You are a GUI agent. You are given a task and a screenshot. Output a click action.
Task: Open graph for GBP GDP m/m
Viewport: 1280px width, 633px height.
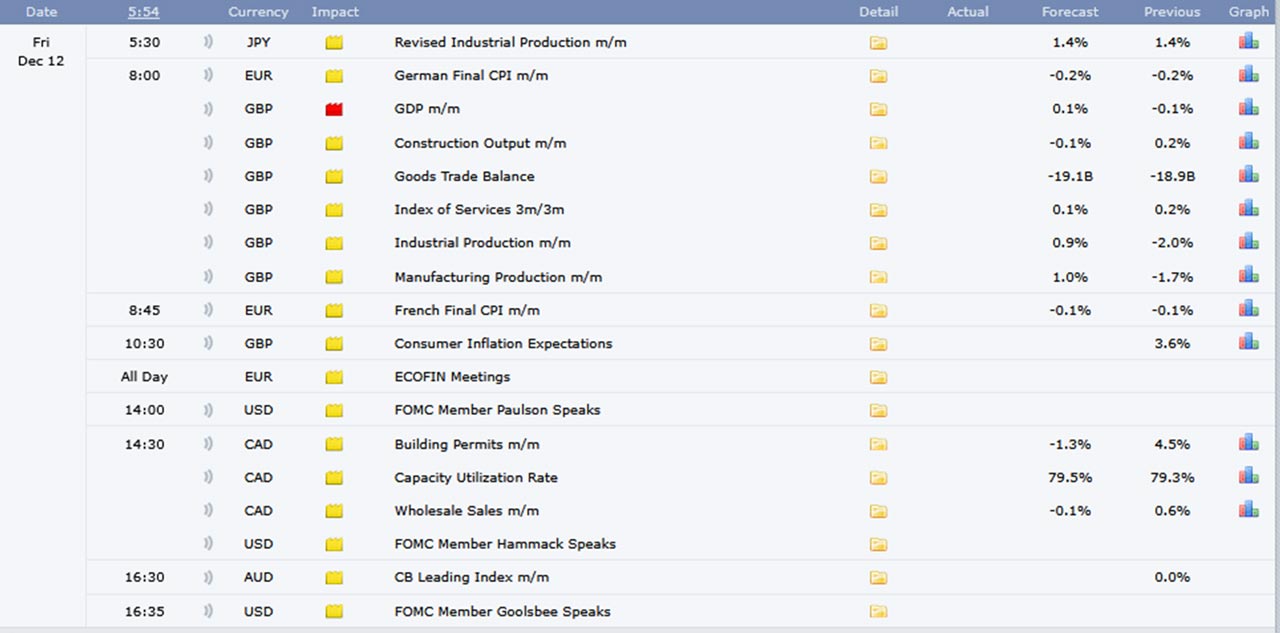1248,108
